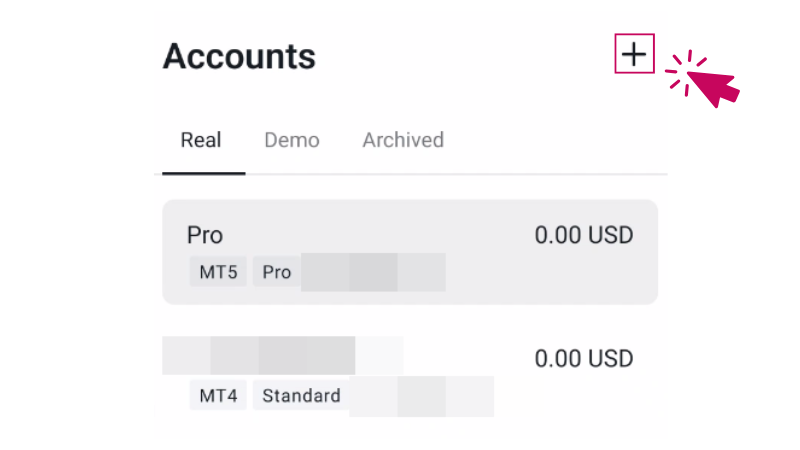
Task: Click the Accounts heading
Action: coord(239,57)
